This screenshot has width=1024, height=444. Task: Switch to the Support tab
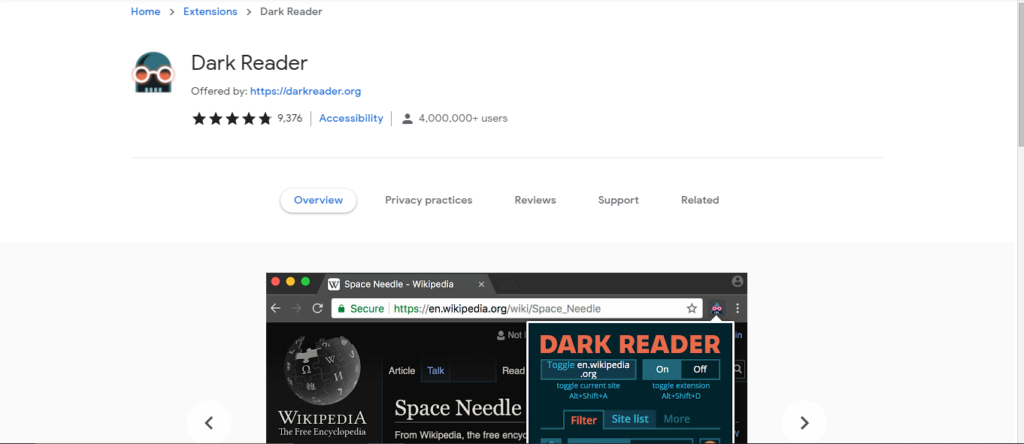click(x=618, y=200)
